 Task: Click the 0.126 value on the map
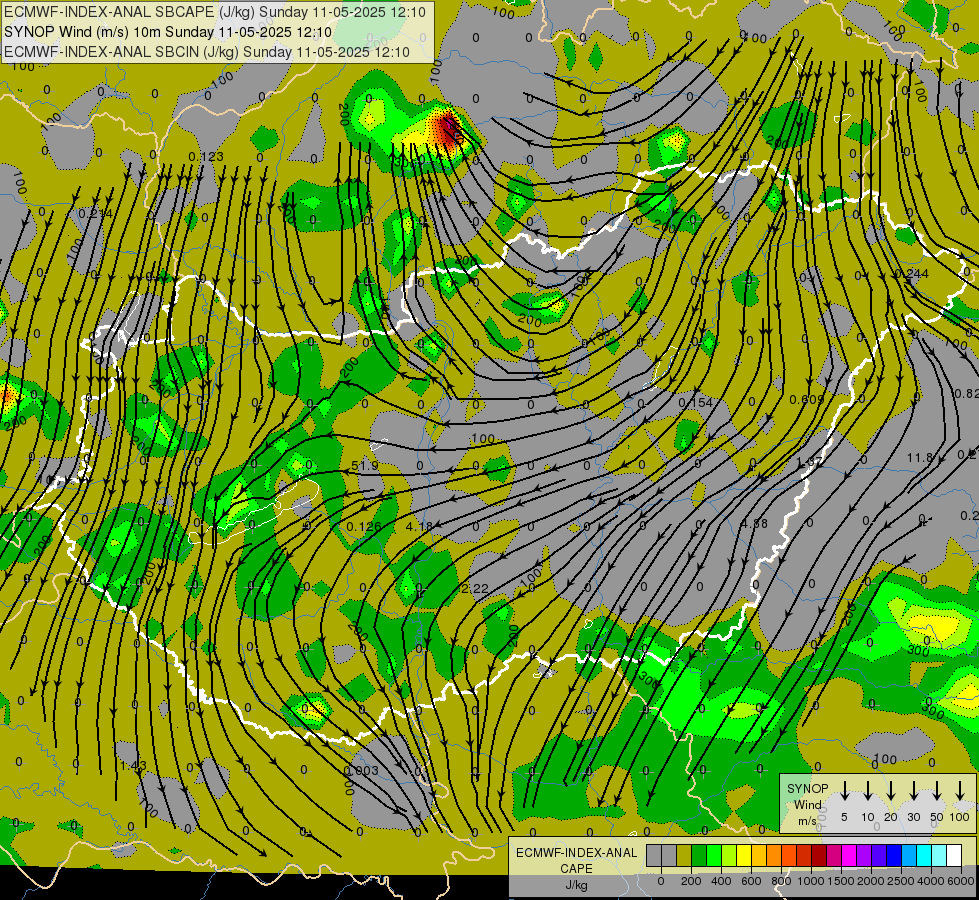pos(364,527)
